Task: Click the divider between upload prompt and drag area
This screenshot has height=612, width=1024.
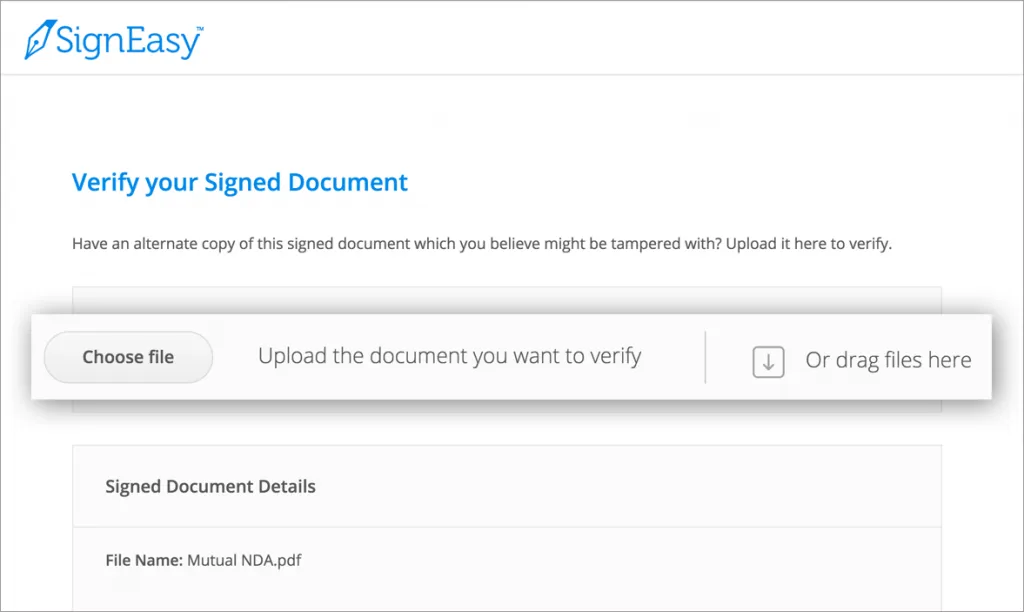Action: 706,357
